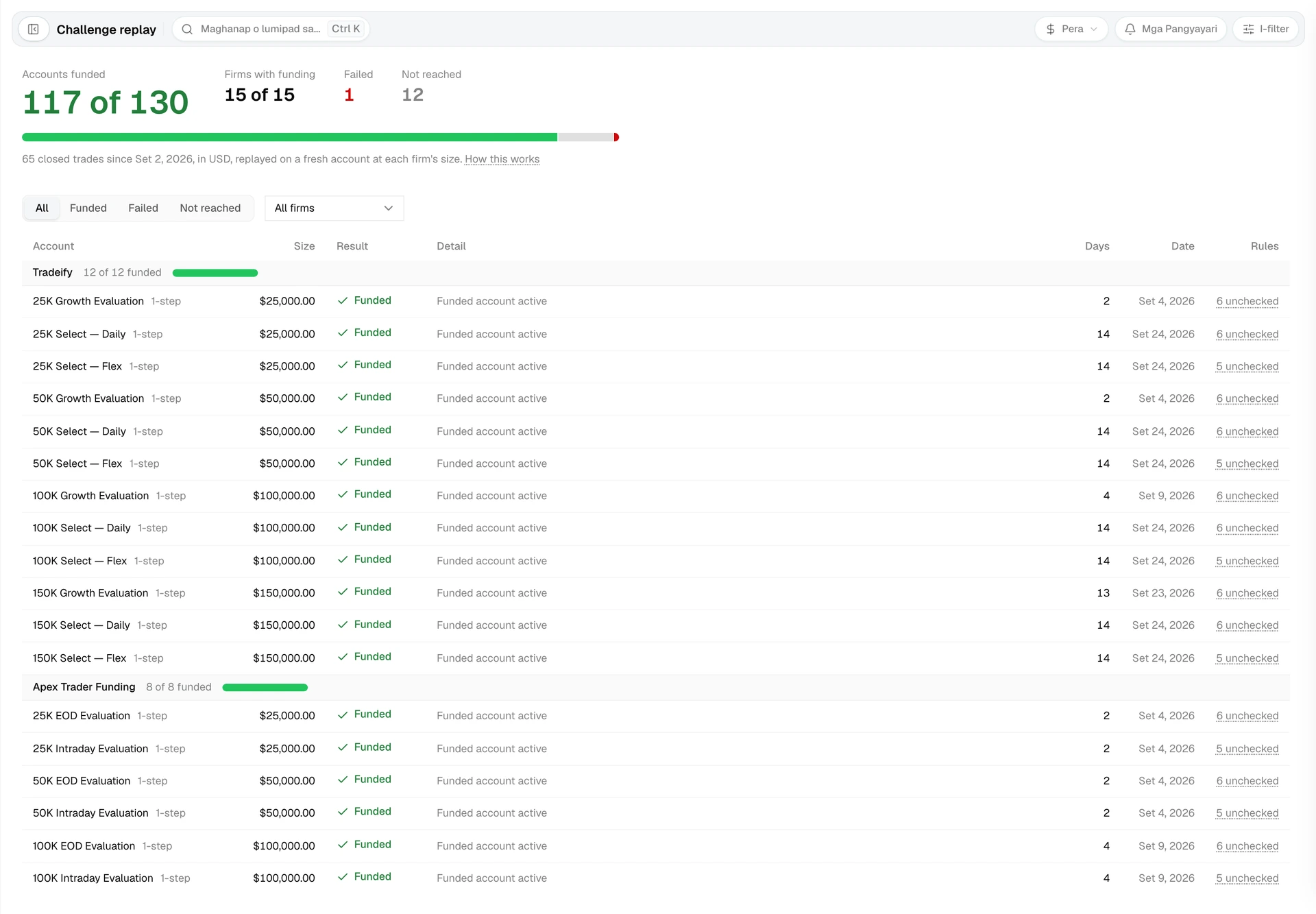
Task: Click the Funded checkmark for 150K Select — Flex
Action: 343,658
